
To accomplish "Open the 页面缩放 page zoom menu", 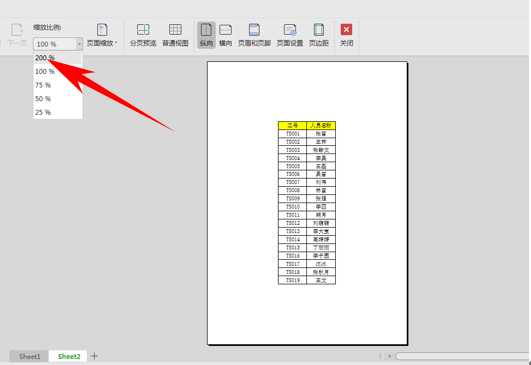I will pos(102,35).
